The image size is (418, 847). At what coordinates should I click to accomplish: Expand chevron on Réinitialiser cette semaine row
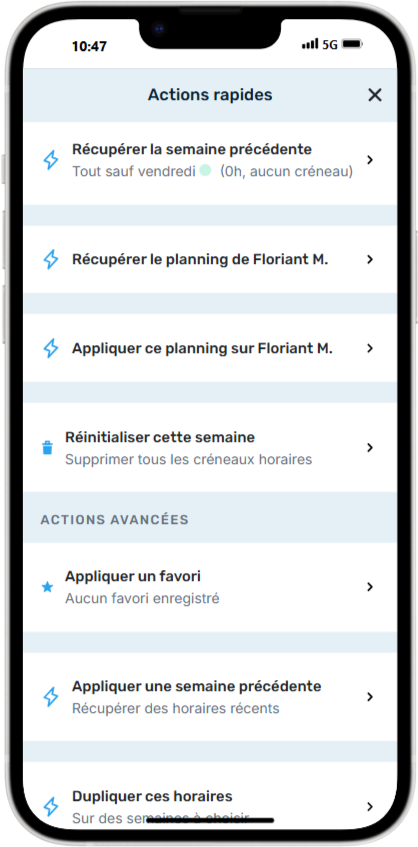point(370,448)
